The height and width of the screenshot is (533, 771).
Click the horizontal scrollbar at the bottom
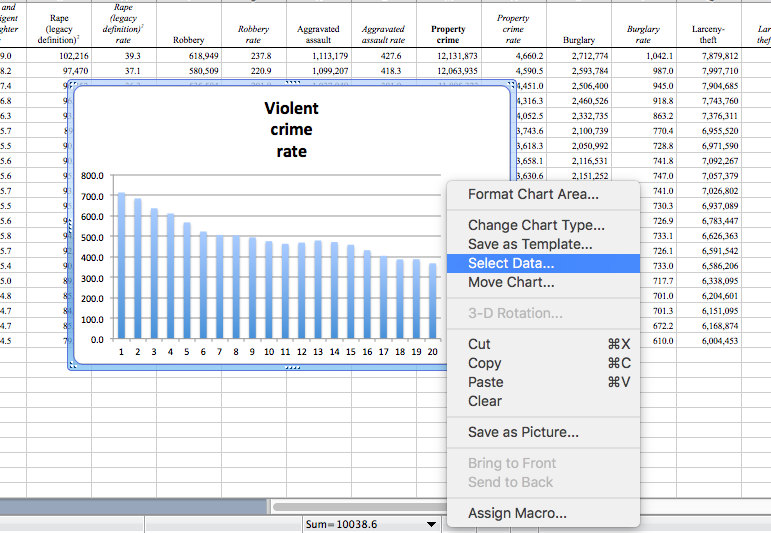point(360,507)
